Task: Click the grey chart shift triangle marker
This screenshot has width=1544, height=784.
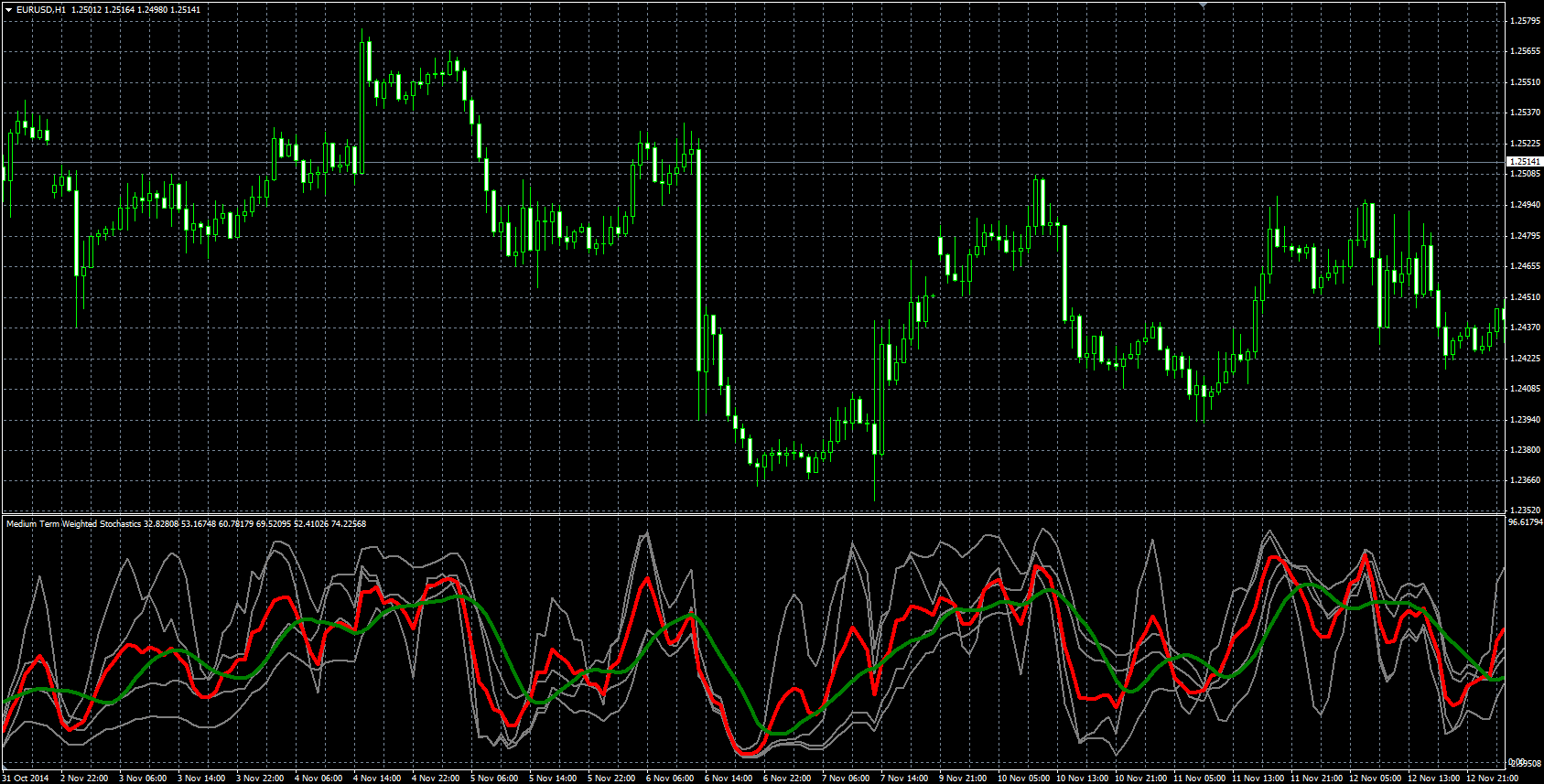Action: point(1204,5)
